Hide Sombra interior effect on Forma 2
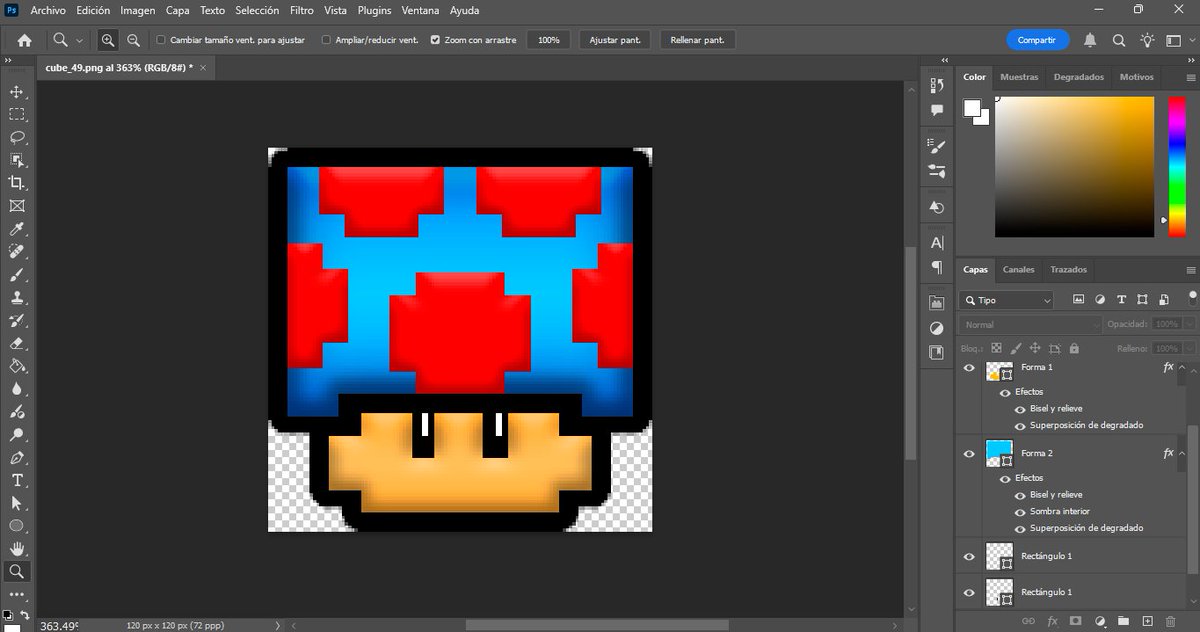Screen dimensions: 1200x632 [x=1021, y=512]
